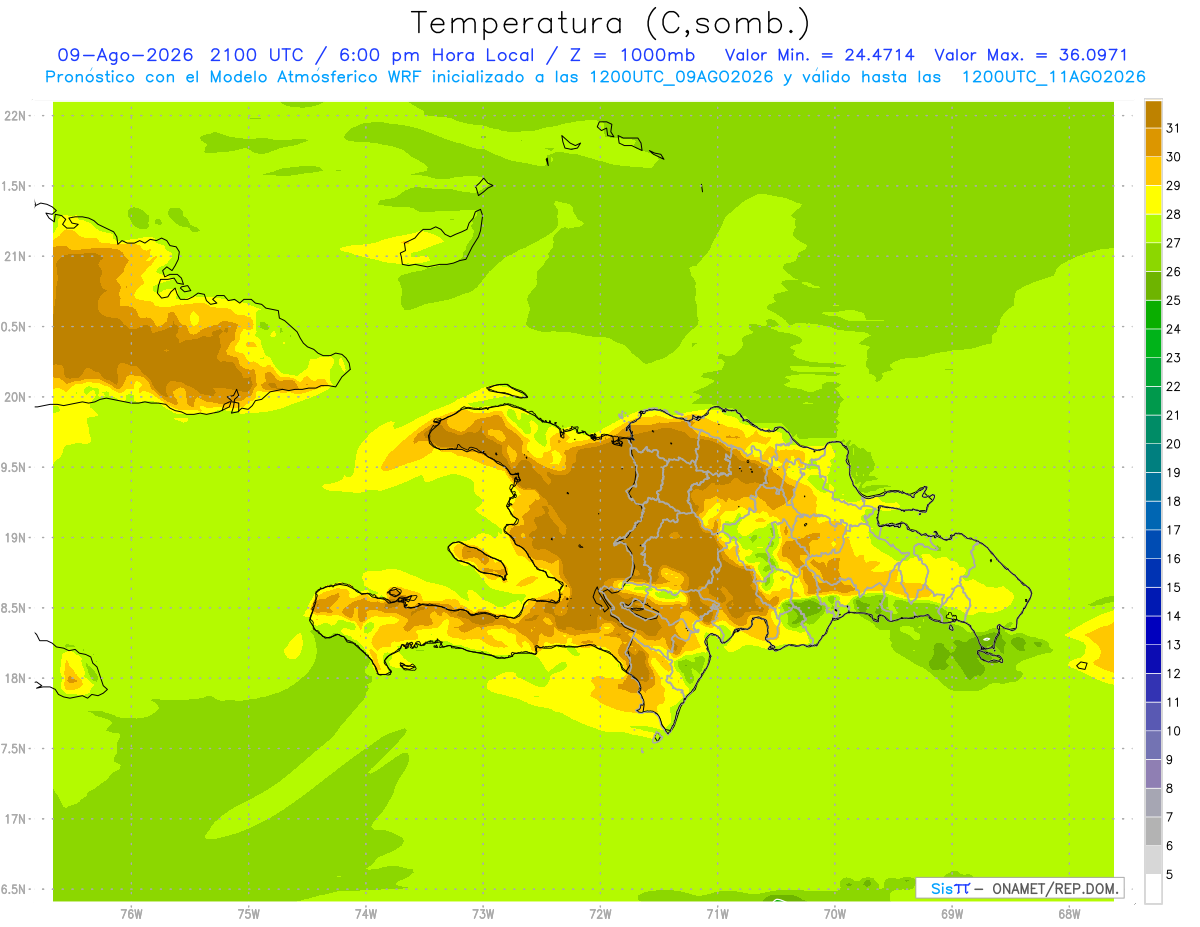Click the lime swatch between 27 and 28
1200x927 pixels.
click(1153, 228)
